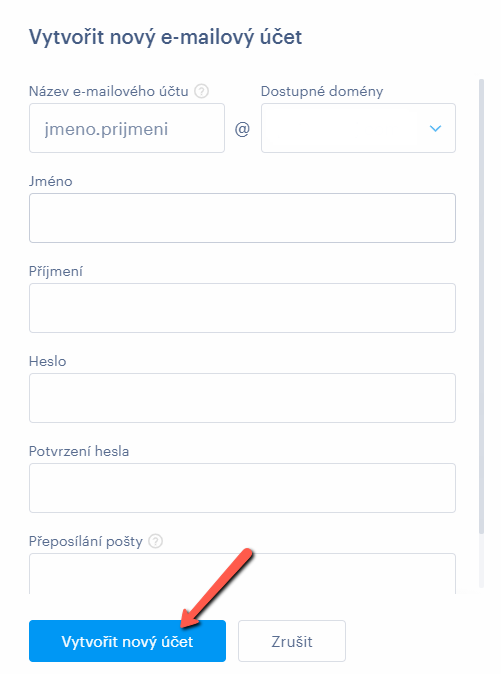Viewport: 501px width, 674px height.
Task: Click the blue chevron in domain selector
Action: (x=435, y=128)
